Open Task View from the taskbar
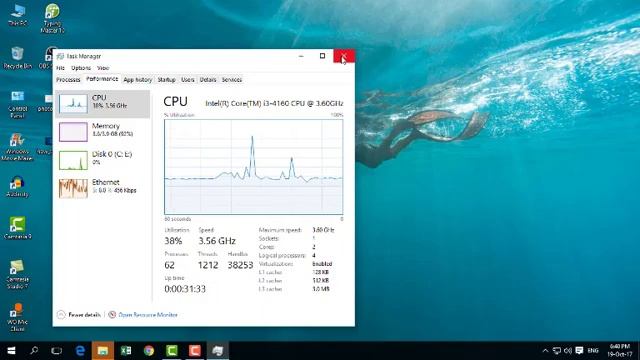The image size is (640, 360). (x=57, y=351)
